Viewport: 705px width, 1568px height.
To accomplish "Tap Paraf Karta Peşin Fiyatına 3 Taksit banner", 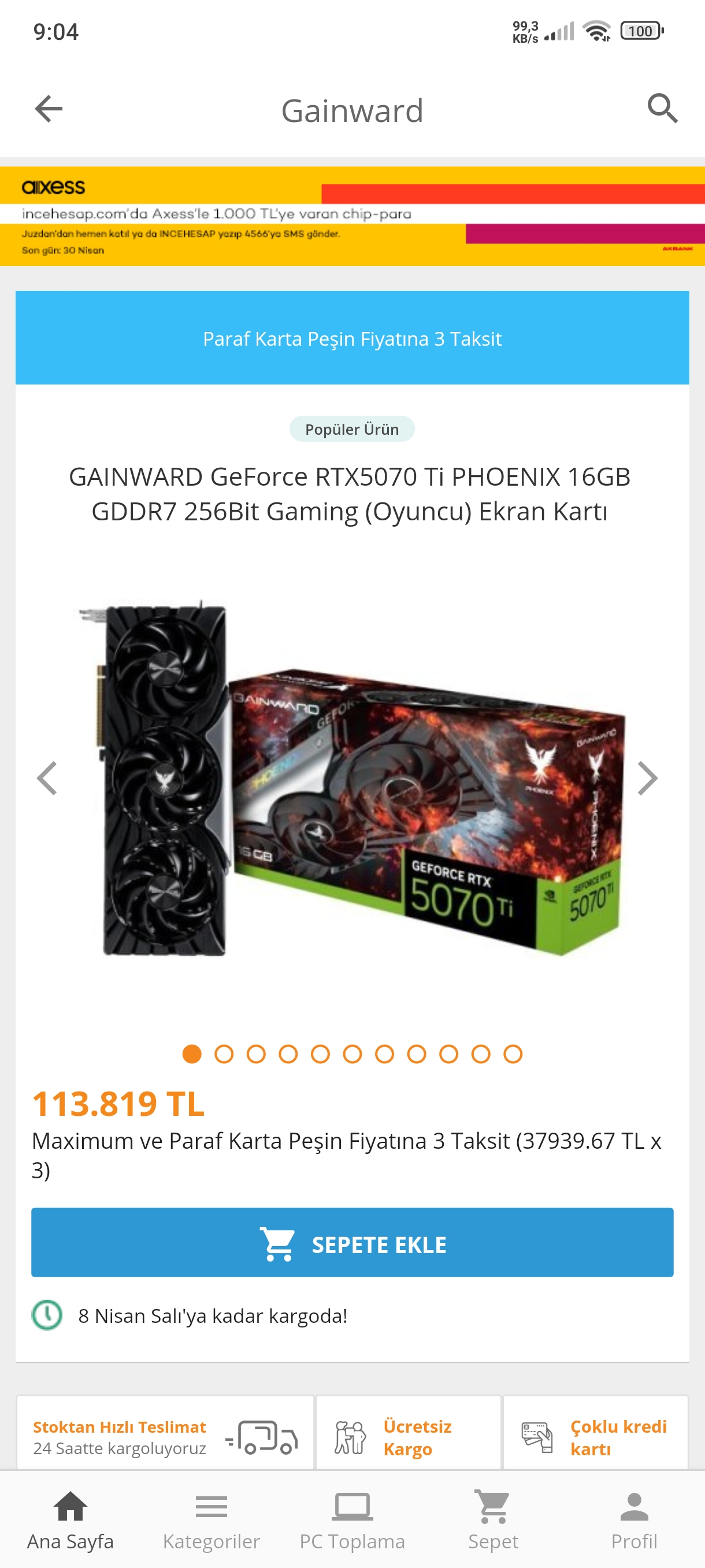I will tap(352, 338).
